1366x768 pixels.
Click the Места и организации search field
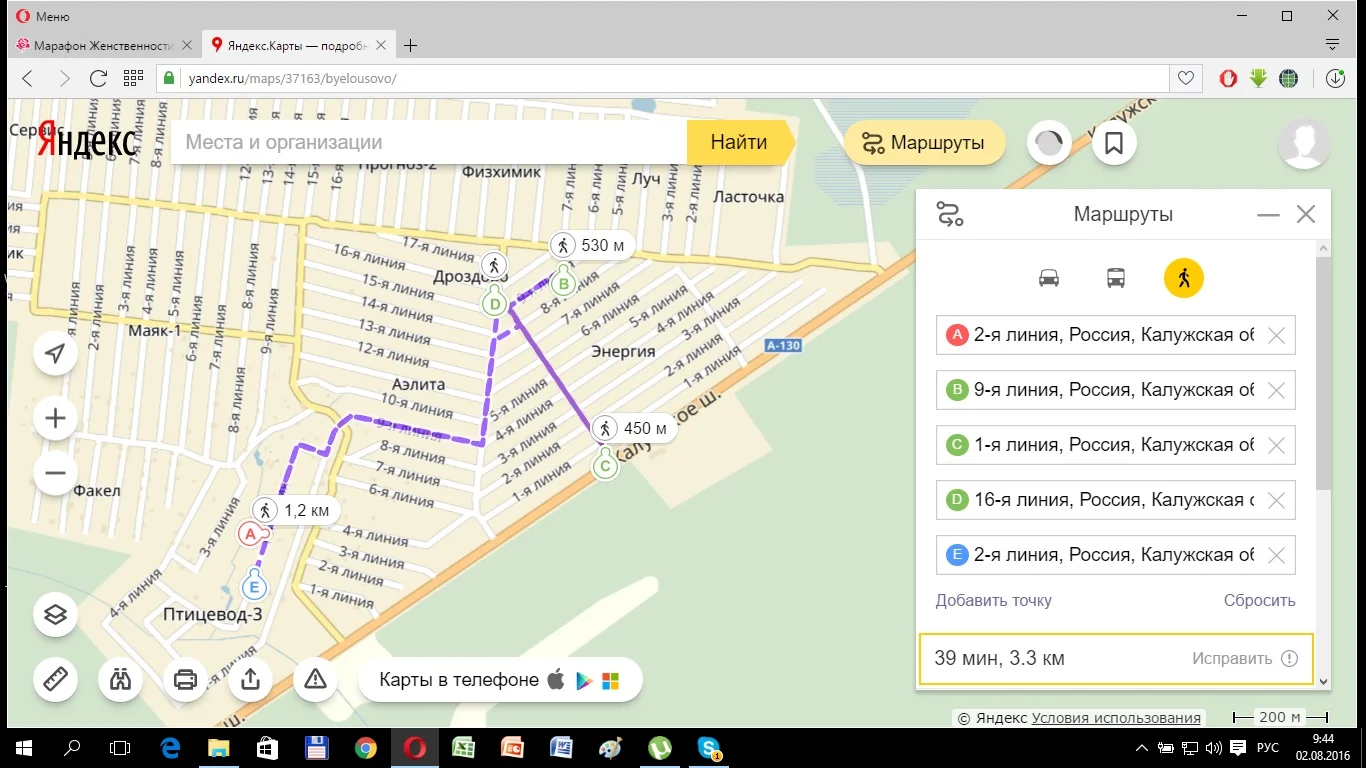pyautogui.click(x=430, y=143)
